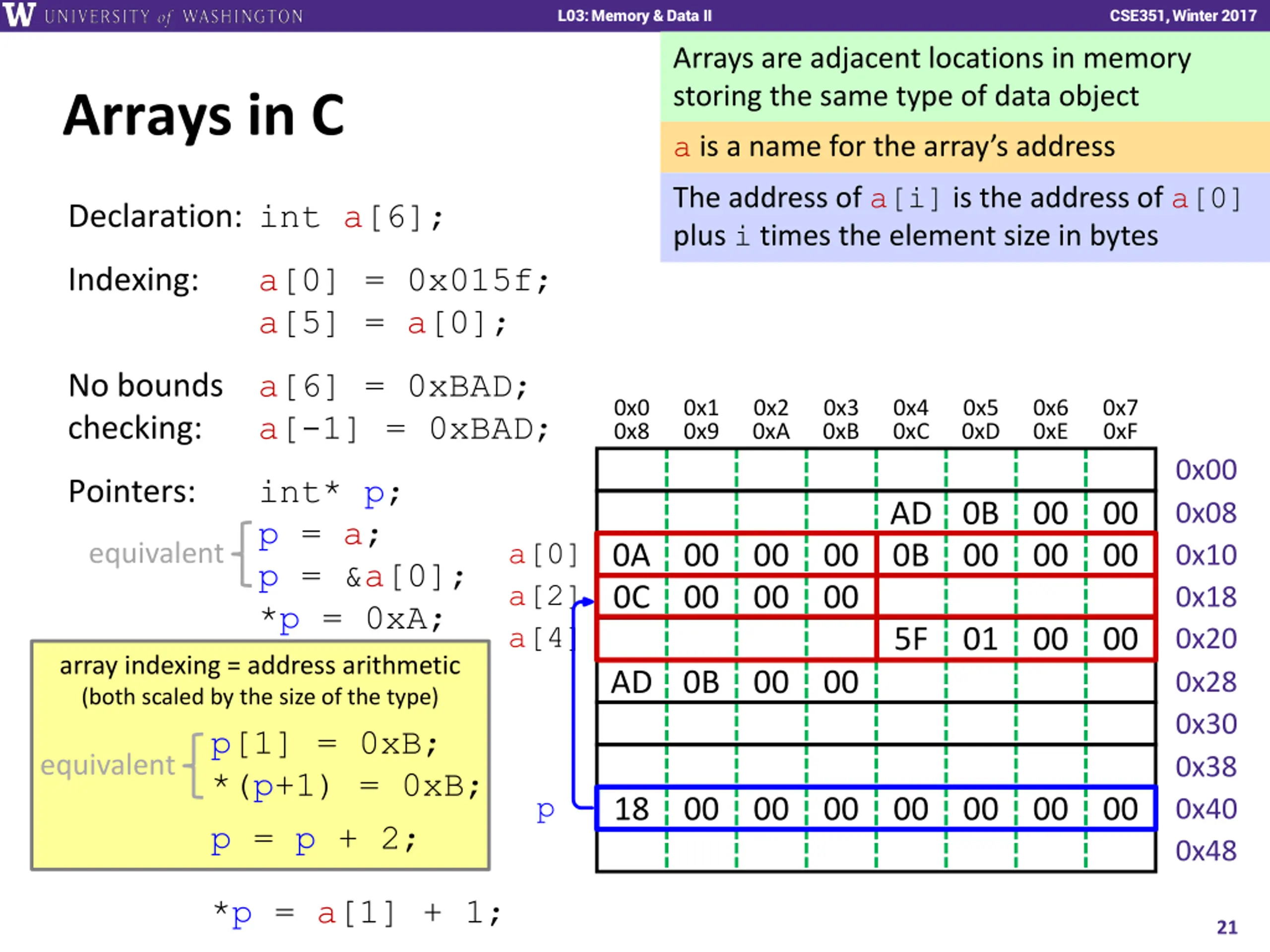Click the a[0] row label beside the memory table
1270x952 pixels.
[543, 555]
